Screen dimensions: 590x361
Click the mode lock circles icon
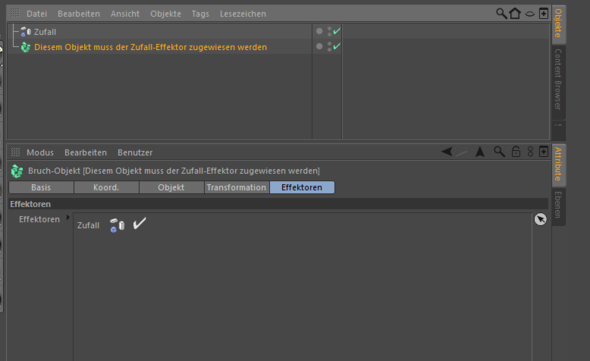tap(531, 152)
